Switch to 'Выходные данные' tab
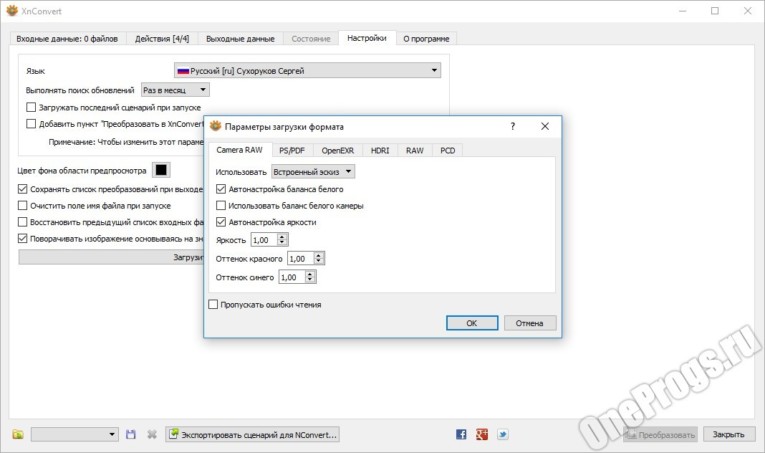 pos(241,39)
